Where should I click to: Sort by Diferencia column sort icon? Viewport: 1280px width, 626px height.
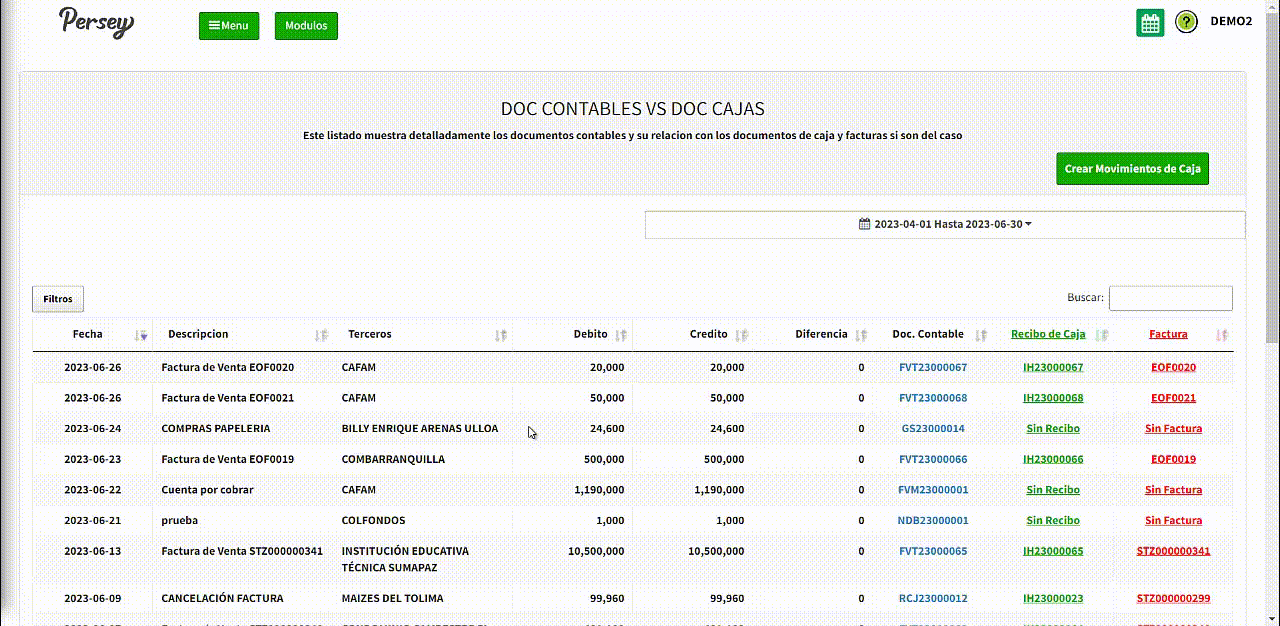(x=861, y=335)
